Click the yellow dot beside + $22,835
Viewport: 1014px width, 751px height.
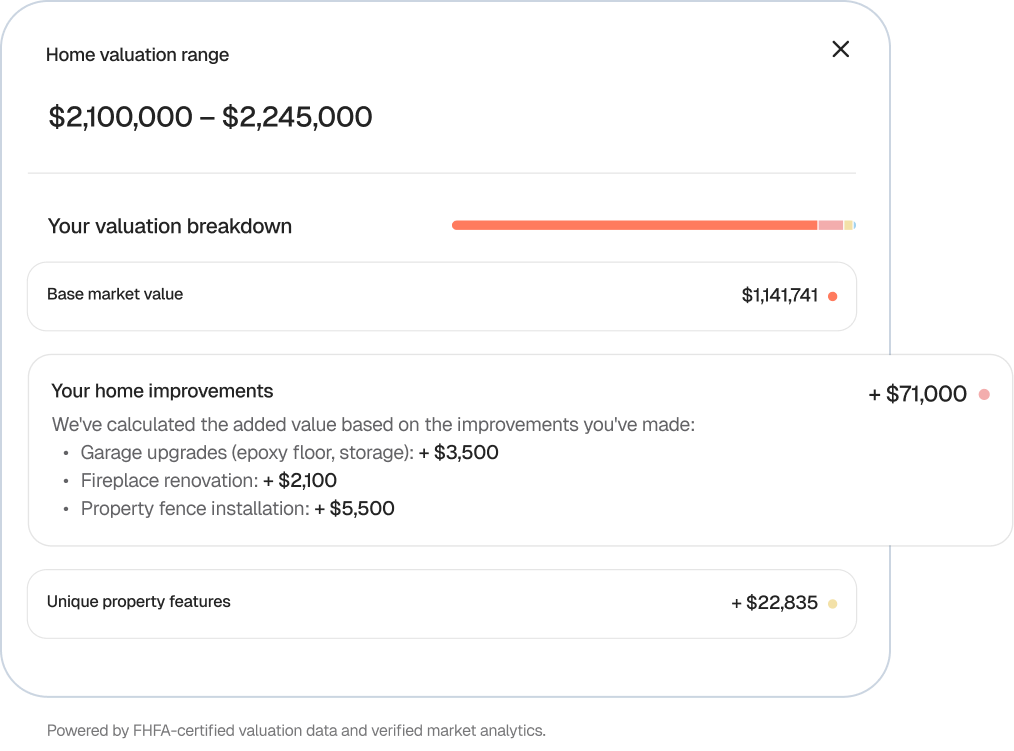[832, 604]
